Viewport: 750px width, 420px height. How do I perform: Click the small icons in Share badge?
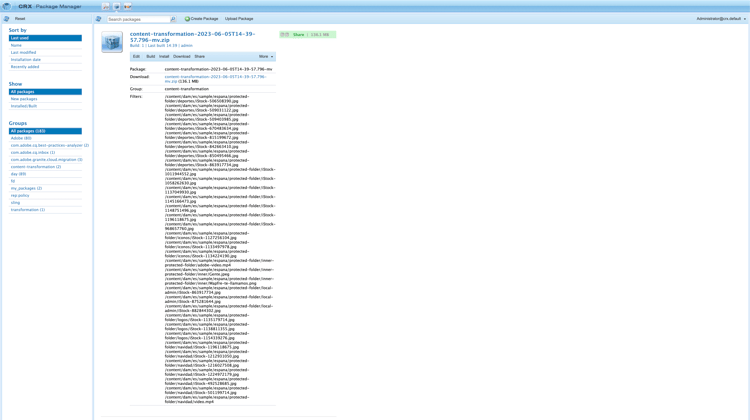pyautogui.click(x=285, y=34)
